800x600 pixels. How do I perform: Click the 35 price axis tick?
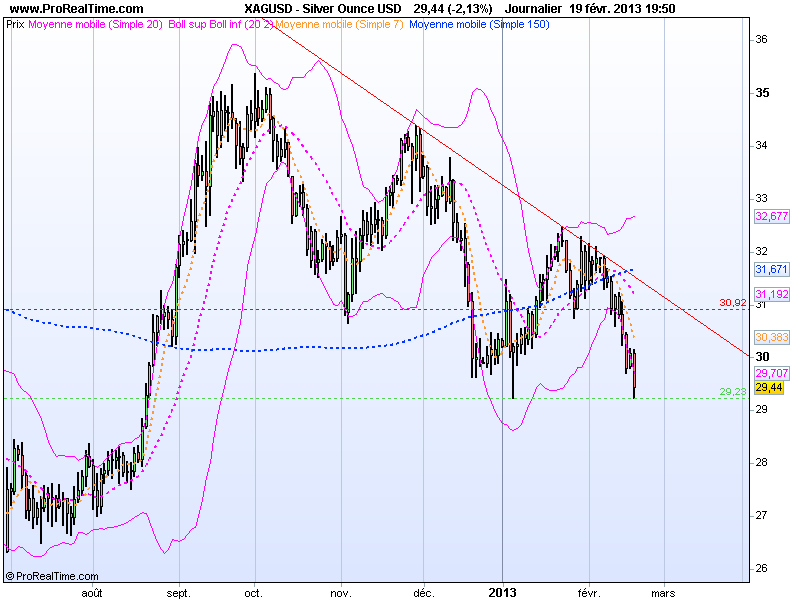point(762,93)
